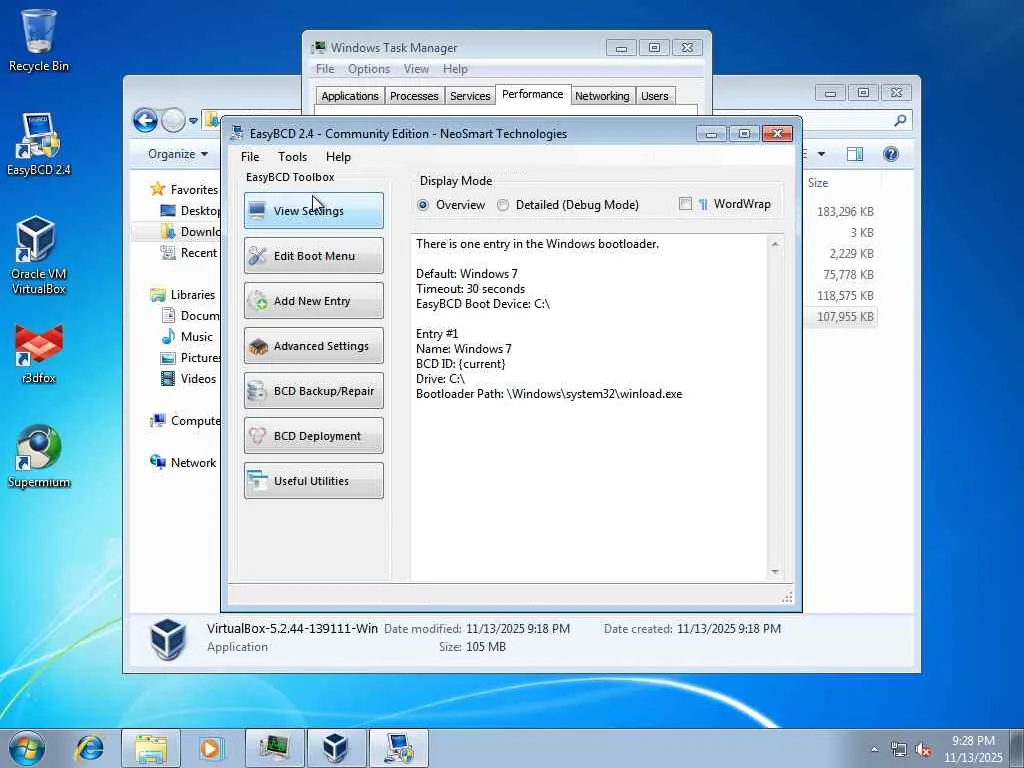Click Explorer search magnifier icon

point(901,120)
